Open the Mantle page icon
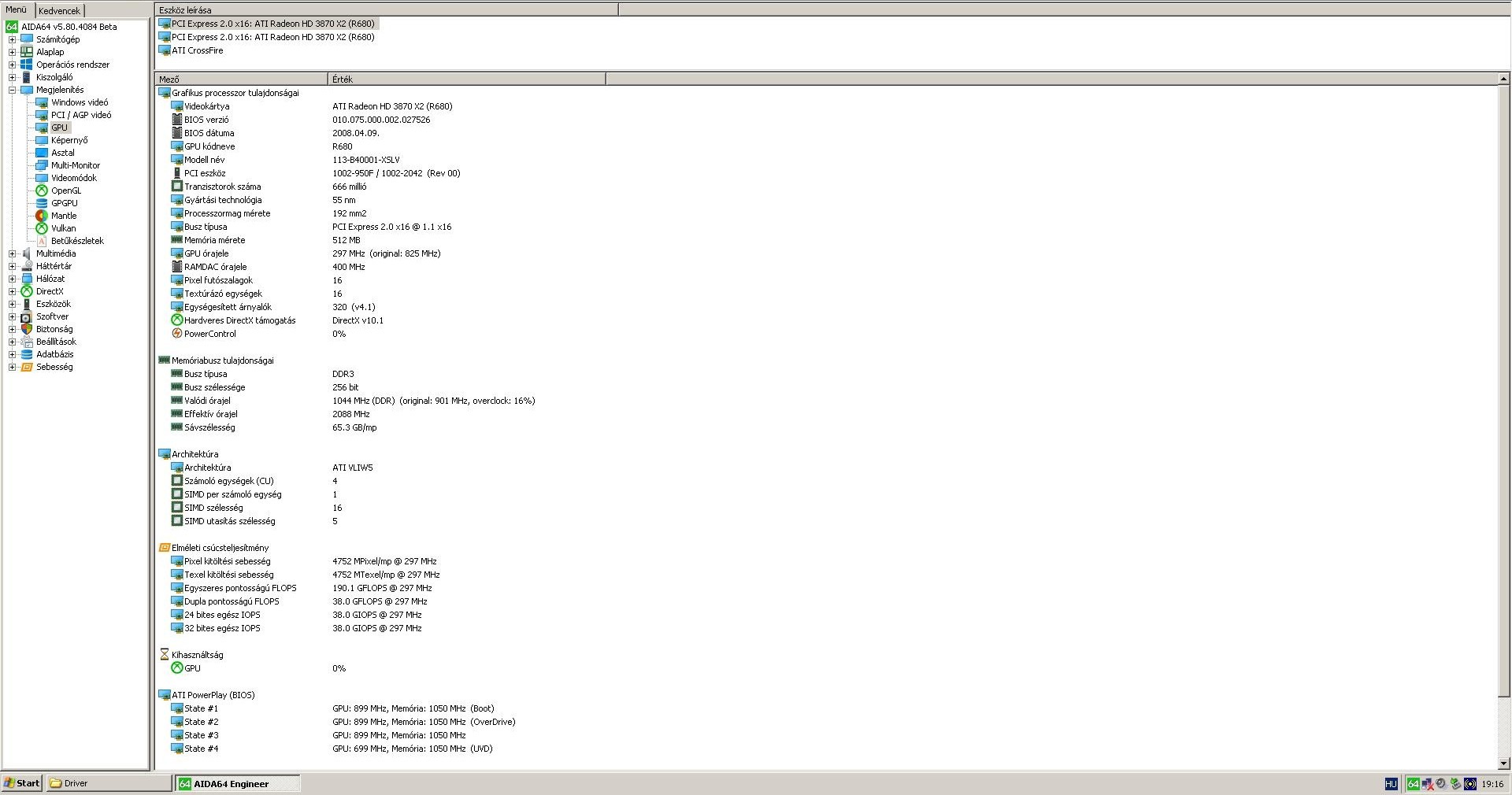 (x=42, y=216)
